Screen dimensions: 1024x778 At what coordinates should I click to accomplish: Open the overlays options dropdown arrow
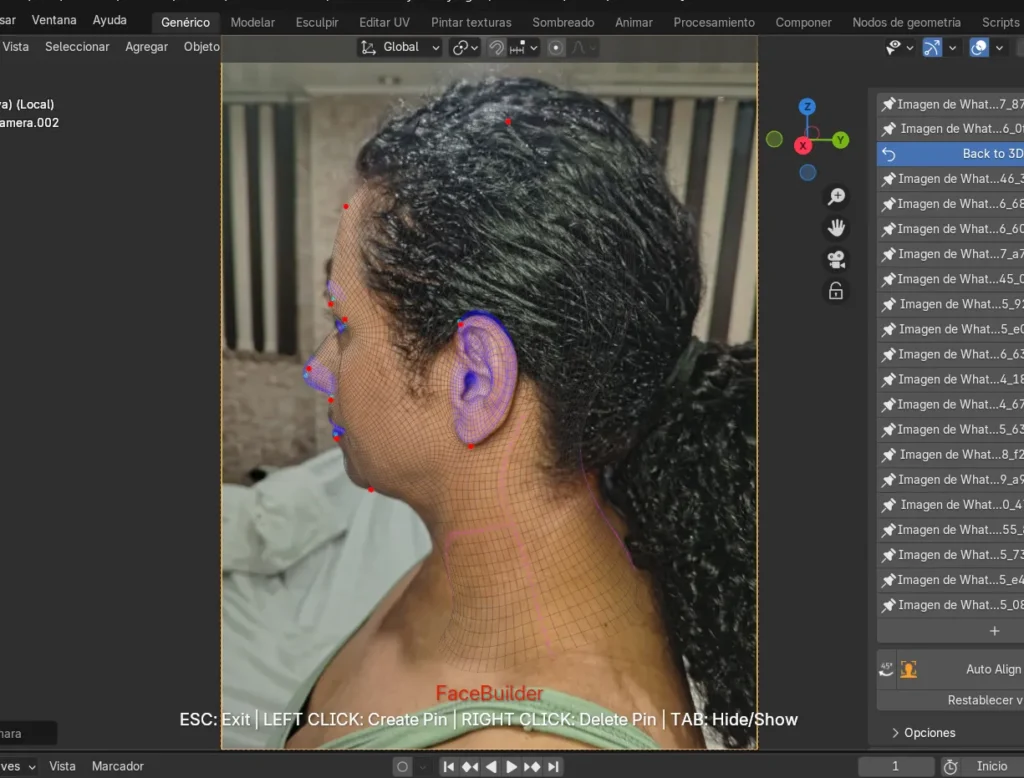click(999, 48)
